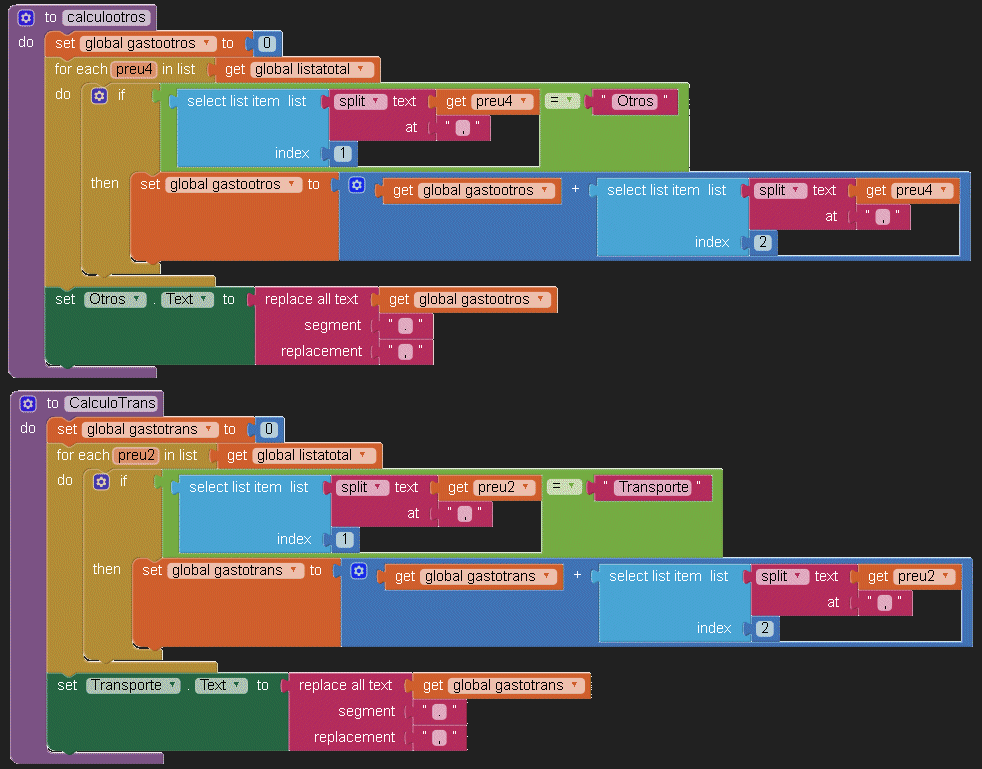Screen dimensions: 982x769
Task: Select the replace all text block for gastotrans
Action: [x=345, y=685]
